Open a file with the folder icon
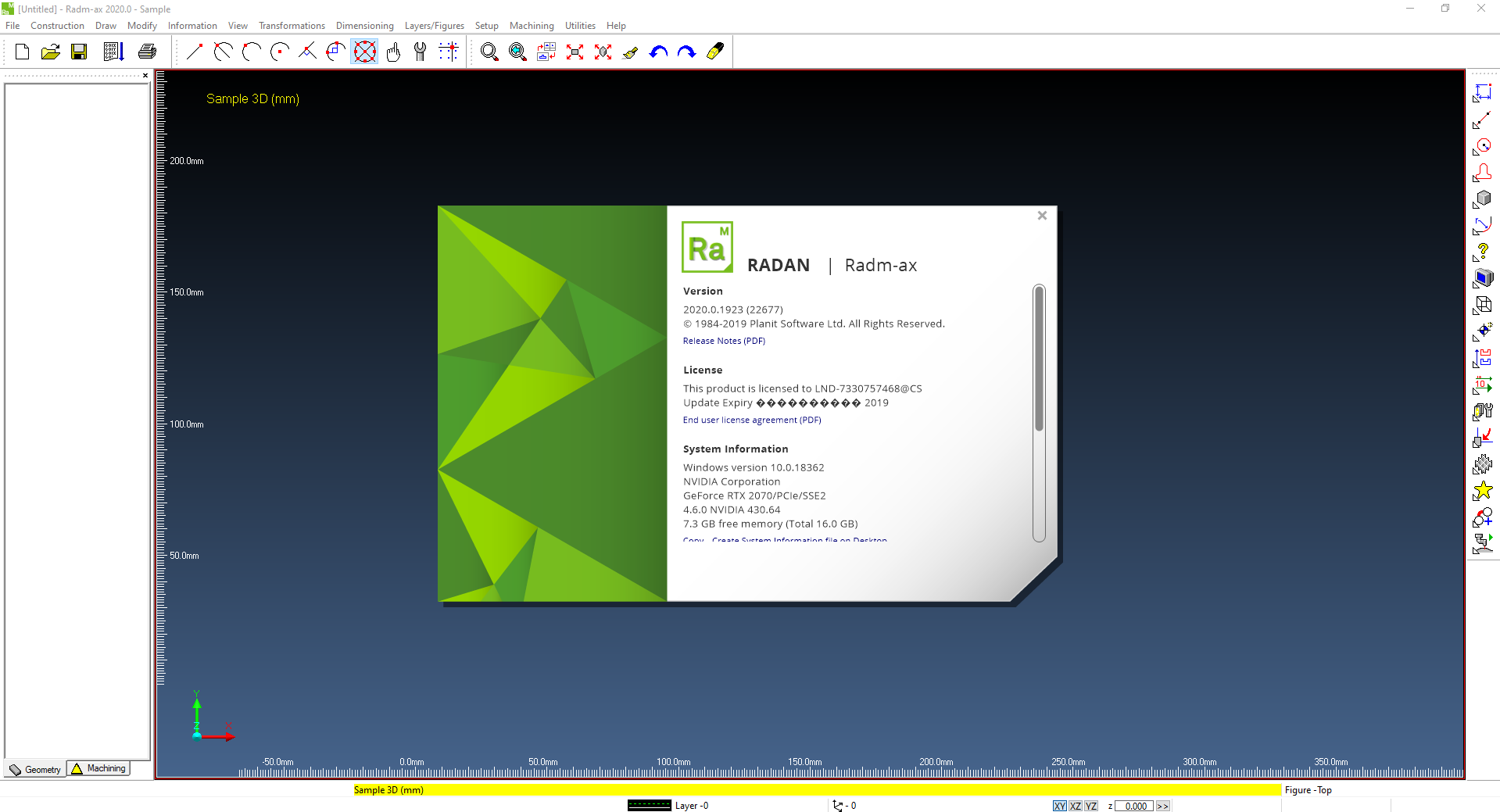1500x812 pixels. pyautogui.click(x=51, y=52)
